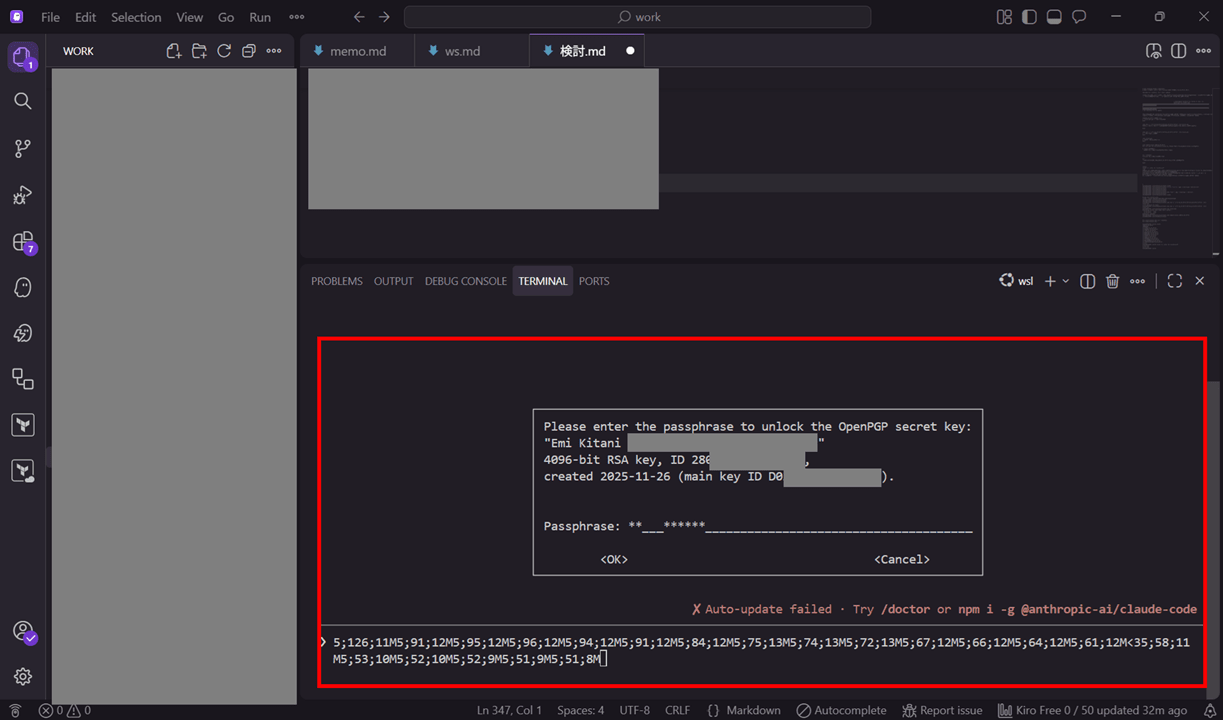Close the terminal panel
Screen dimensions: 1223x720
(x=1200, y=281)
